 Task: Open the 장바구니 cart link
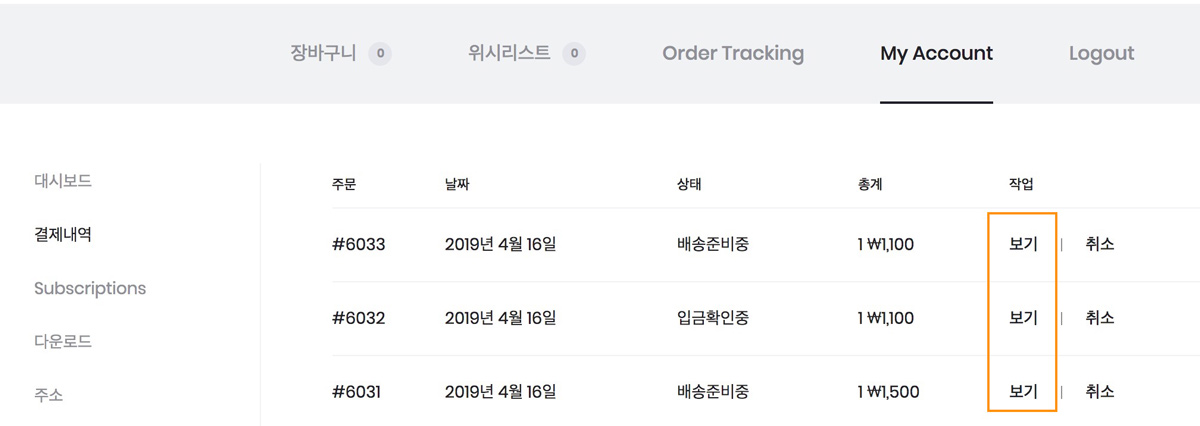(x=323, y=53)
